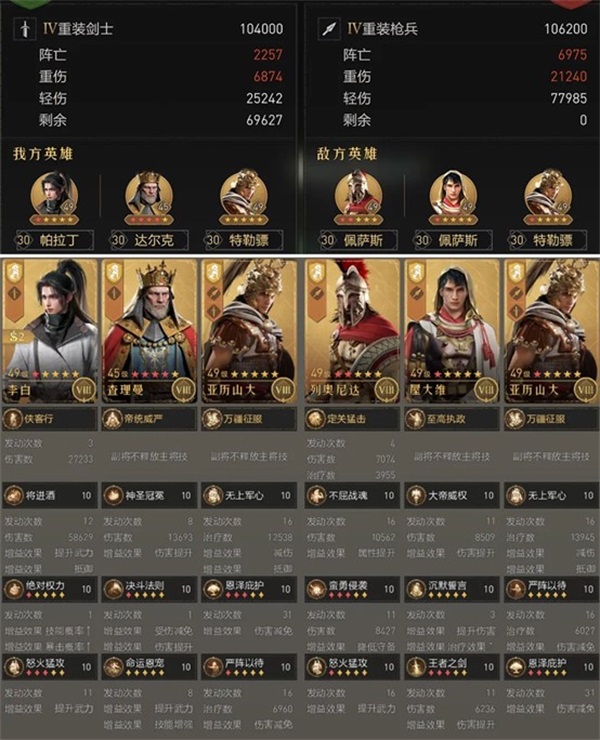Select 达尔克 hero round avatar

149,196
